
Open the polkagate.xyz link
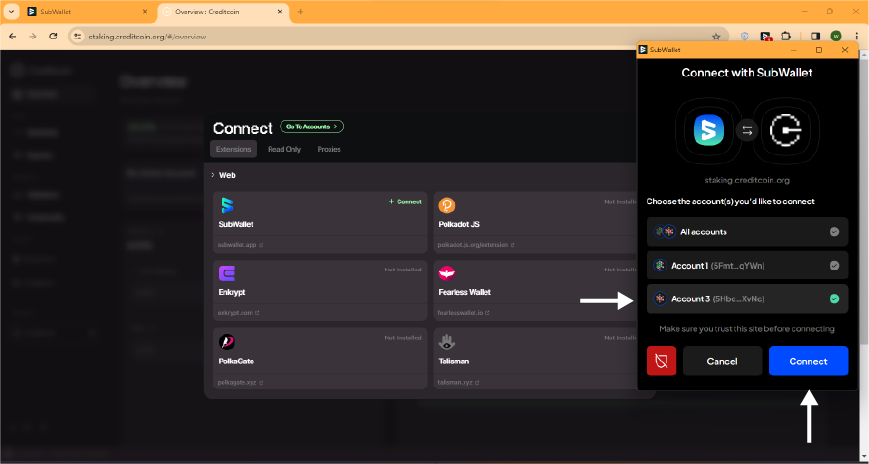(241, 383)
